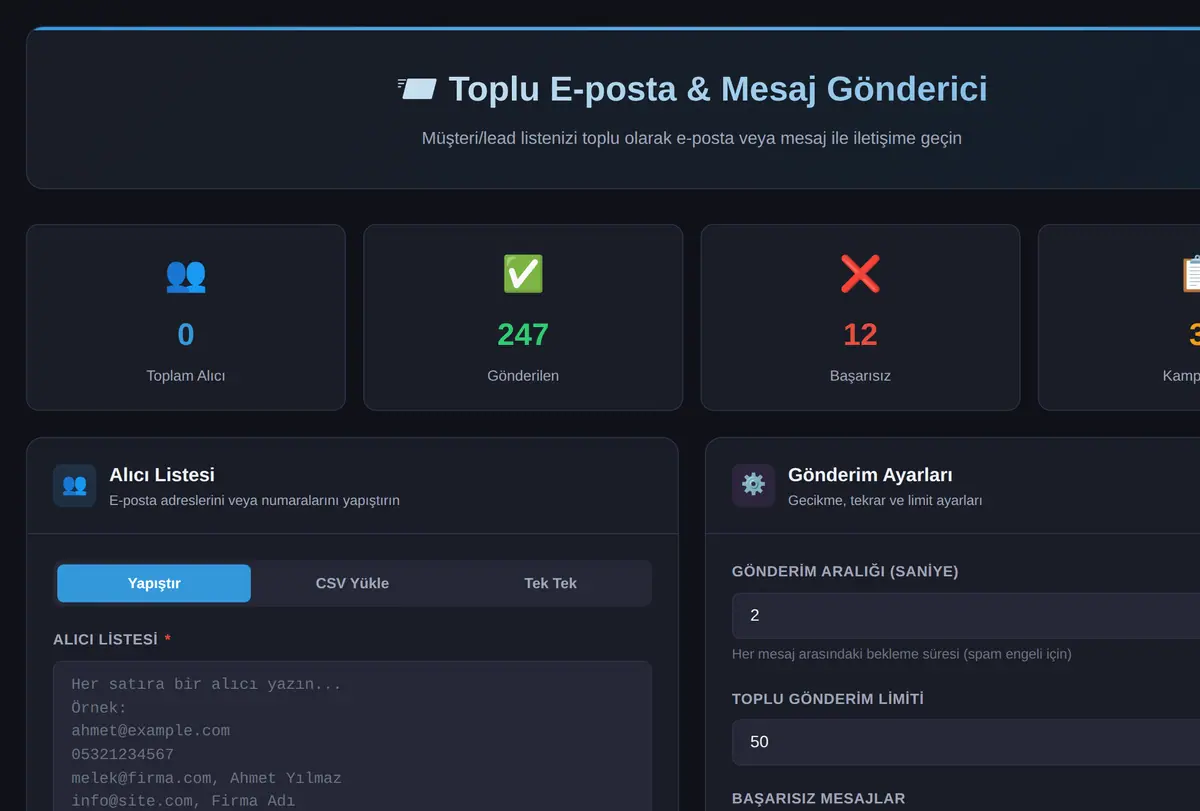The width and height of the screenshot is (1200, 811).
Task: Select the Yapıştır tab
Action: [x=154, y=583]
